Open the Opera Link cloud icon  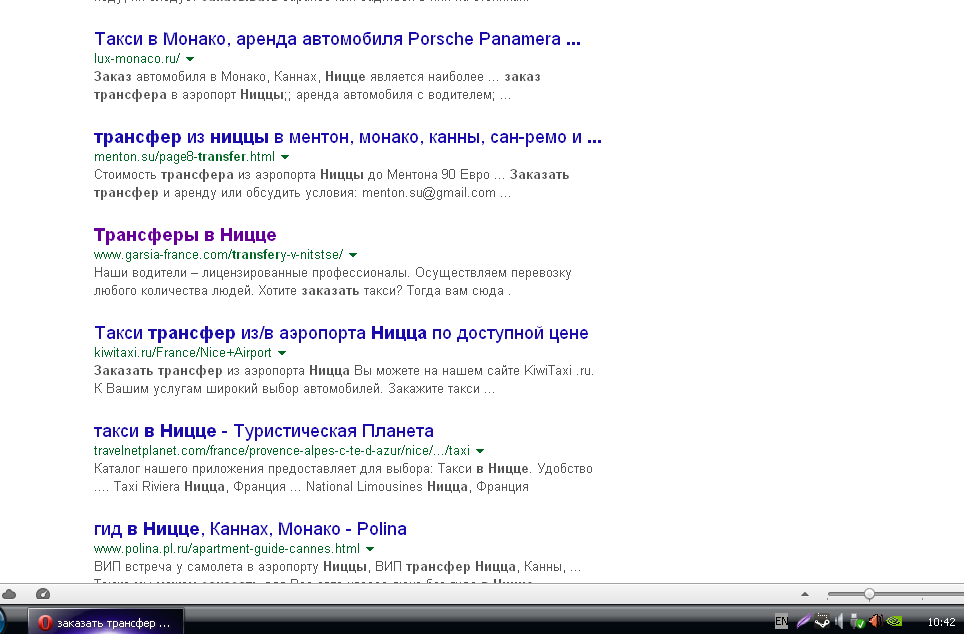[9, 594]
